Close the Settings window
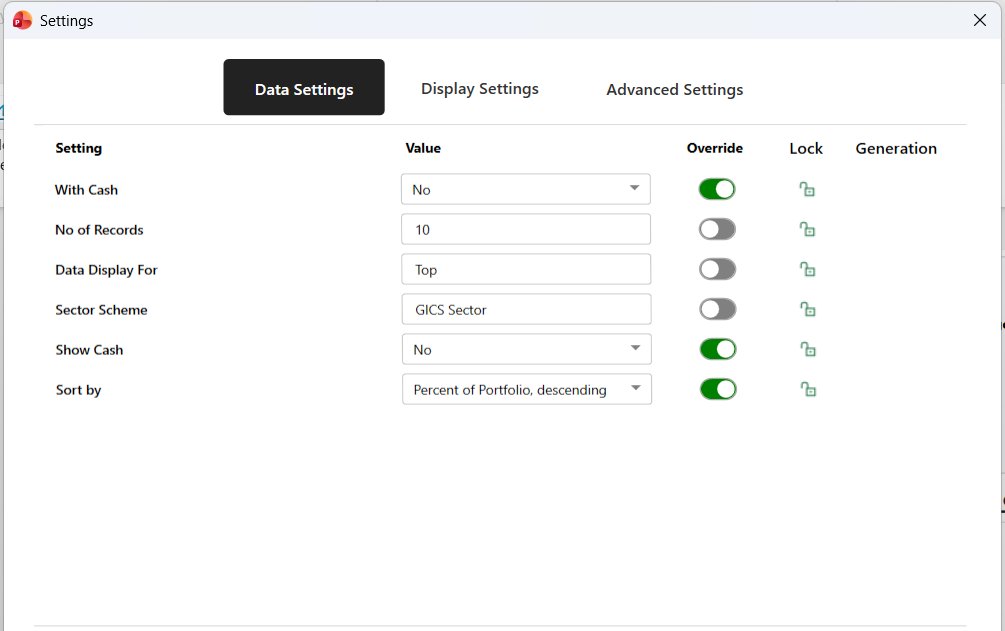This screenshot has width=1005, height=631. [980, 20]
